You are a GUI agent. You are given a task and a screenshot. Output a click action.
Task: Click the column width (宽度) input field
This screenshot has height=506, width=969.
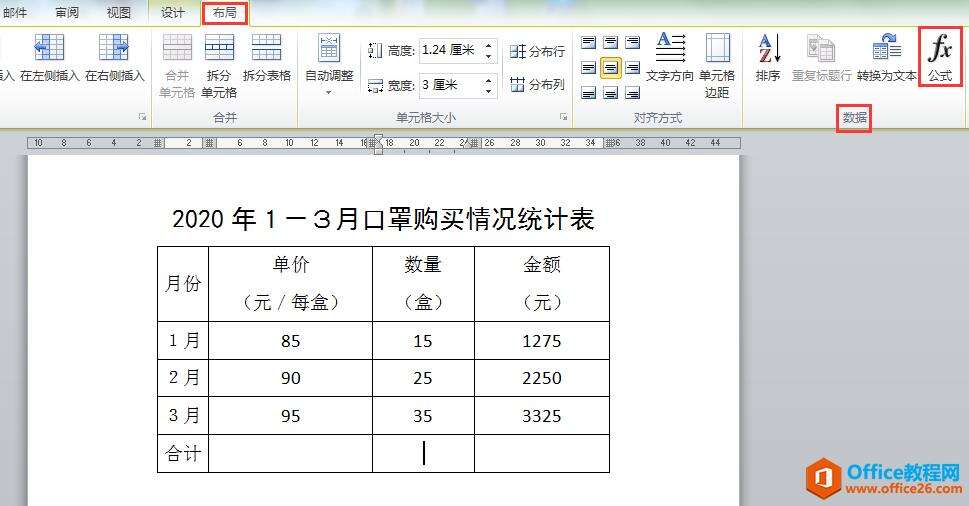tap(451, 85)
